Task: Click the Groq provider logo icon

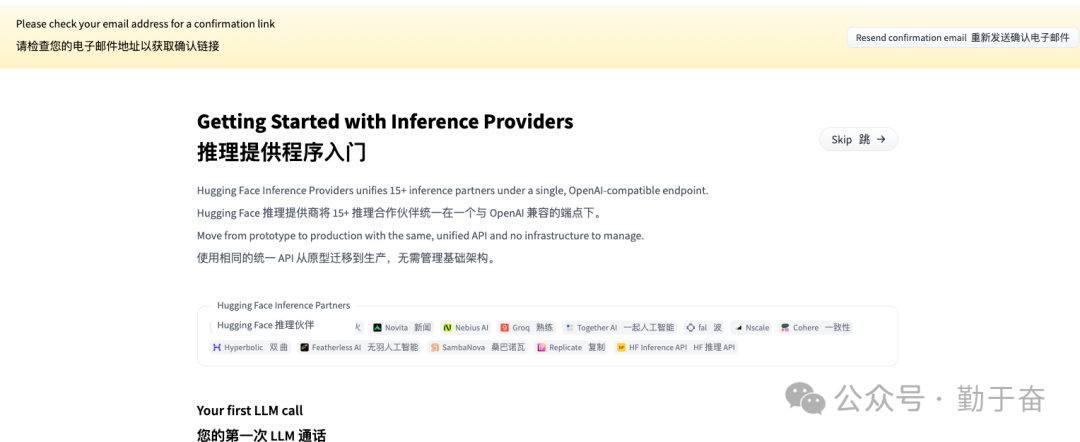Action: 504,328
